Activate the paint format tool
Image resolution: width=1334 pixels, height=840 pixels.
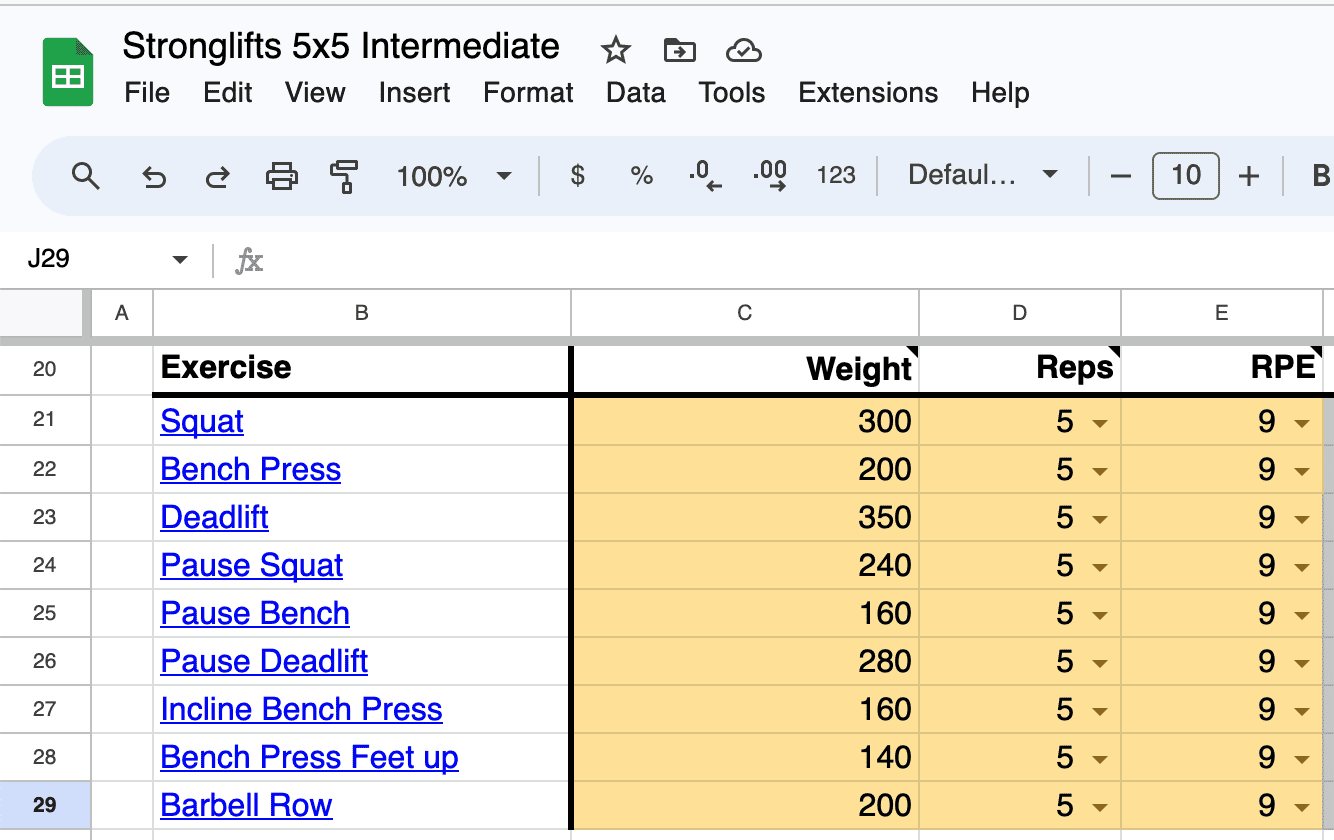click(x=344, y=177)
